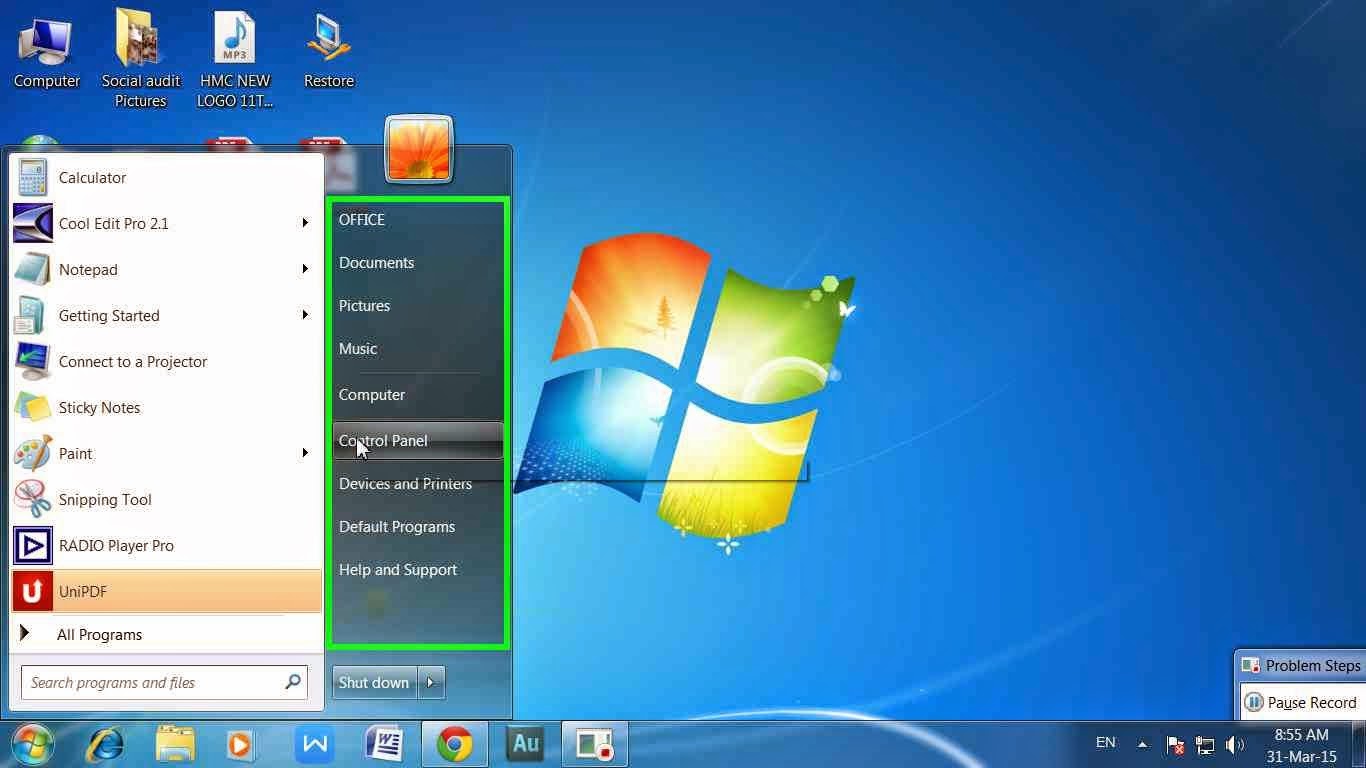This screenshot has height=768, width=1366.
Task: Click the Start orb button
Action: [x=34, y=744]
